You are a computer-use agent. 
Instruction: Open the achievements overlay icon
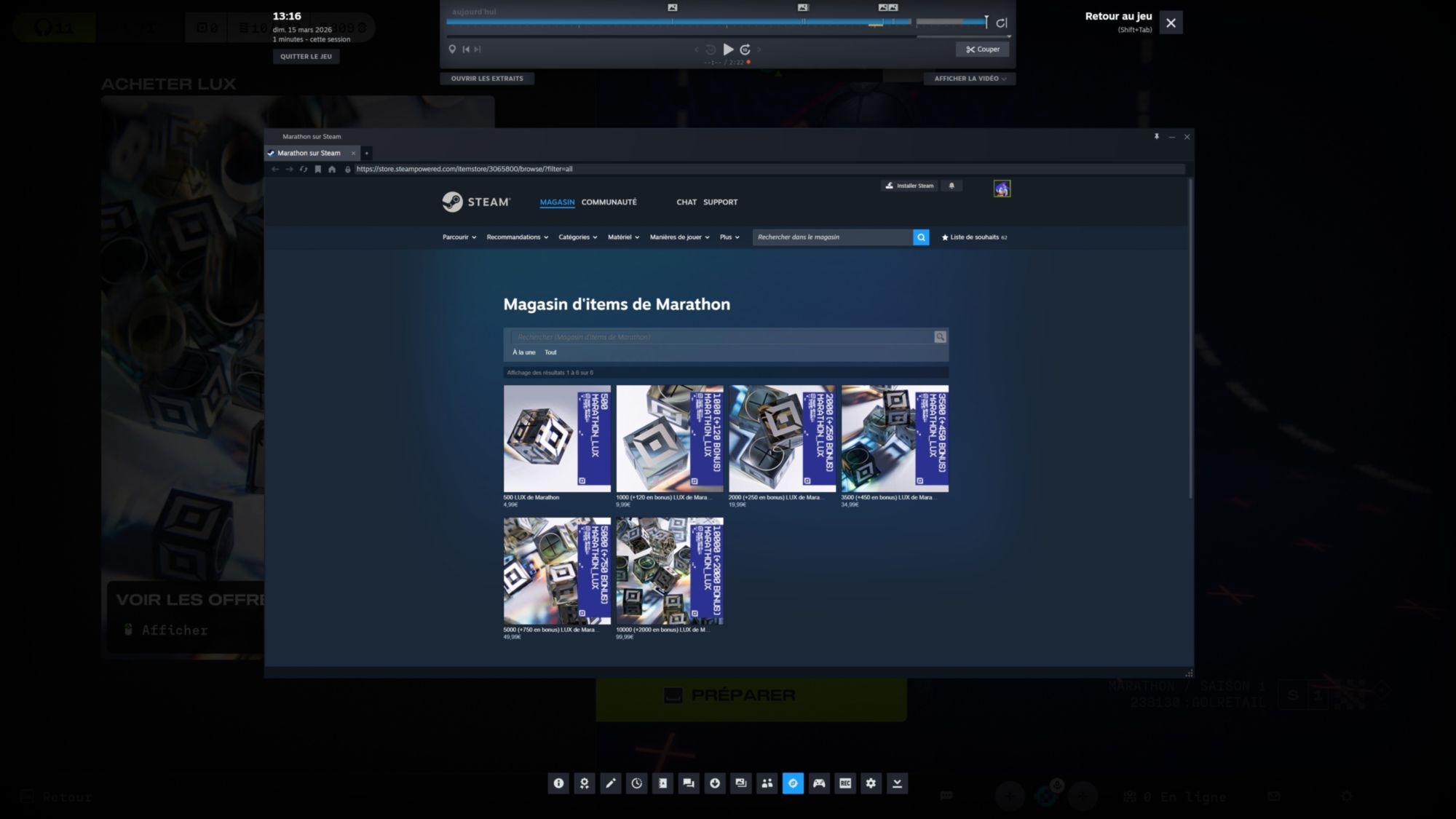point(584,783)
